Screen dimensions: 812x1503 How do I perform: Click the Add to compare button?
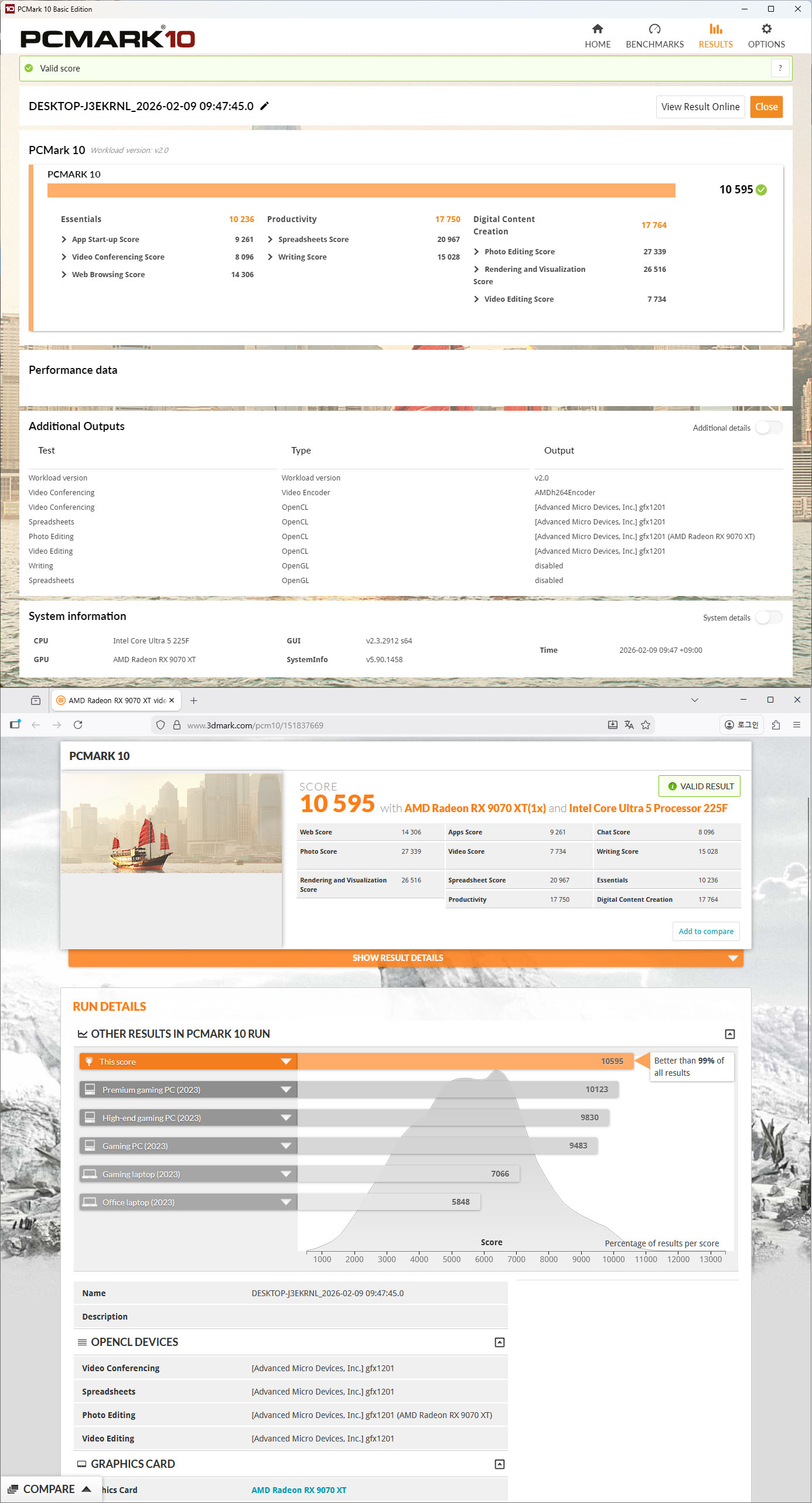coord(705,931)
